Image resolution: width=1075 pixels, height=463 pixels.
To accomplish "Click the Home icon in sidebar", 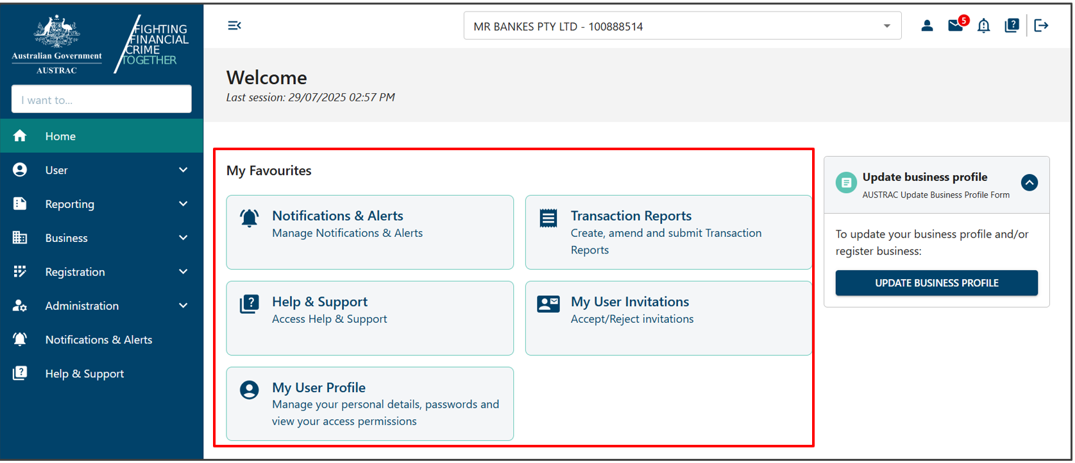I will (x=20, y=136).
